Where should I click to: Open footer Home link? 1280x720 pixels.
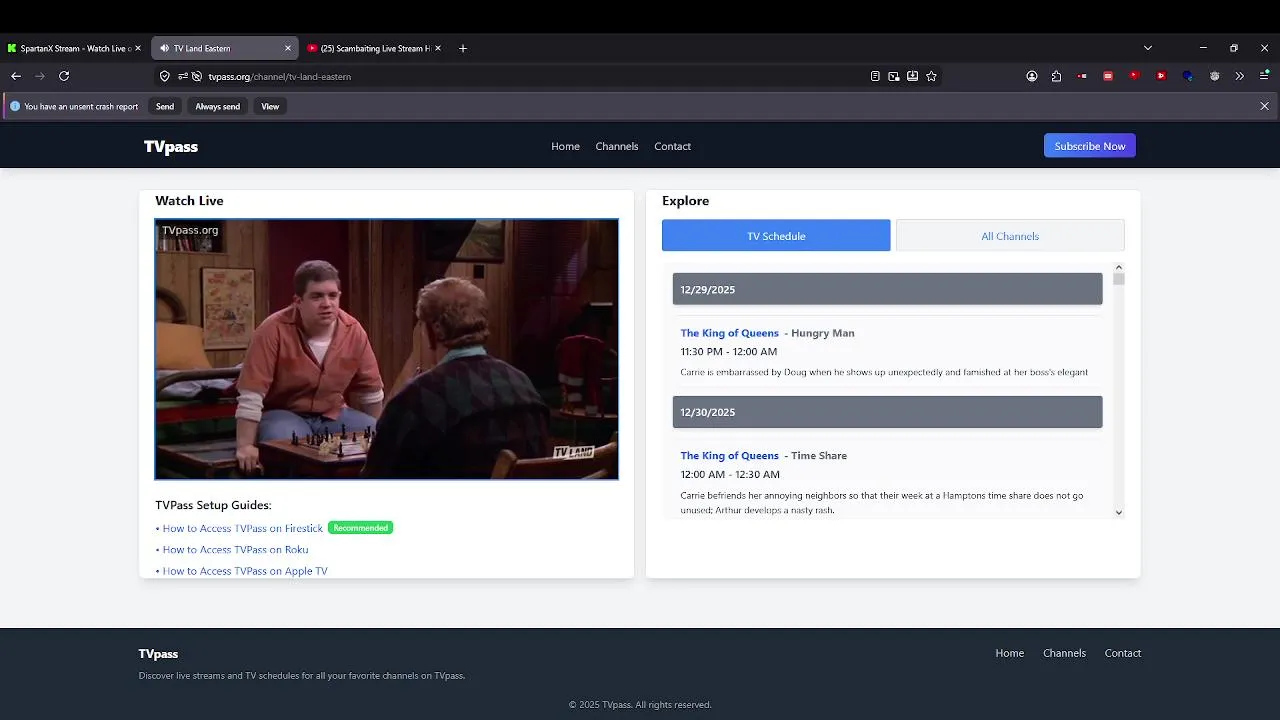coord(1009,653)
